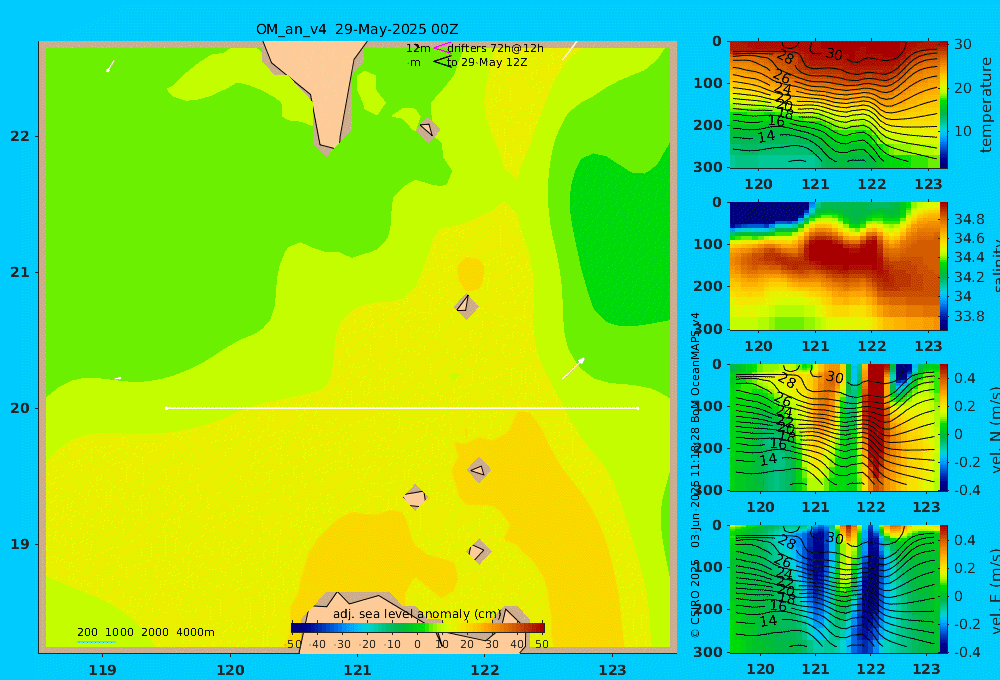The width and height of the screenshot is (1000, 680).
Task: Click the '34.8' tick on the salinity colorbar
Action: [x=969, y=219]
